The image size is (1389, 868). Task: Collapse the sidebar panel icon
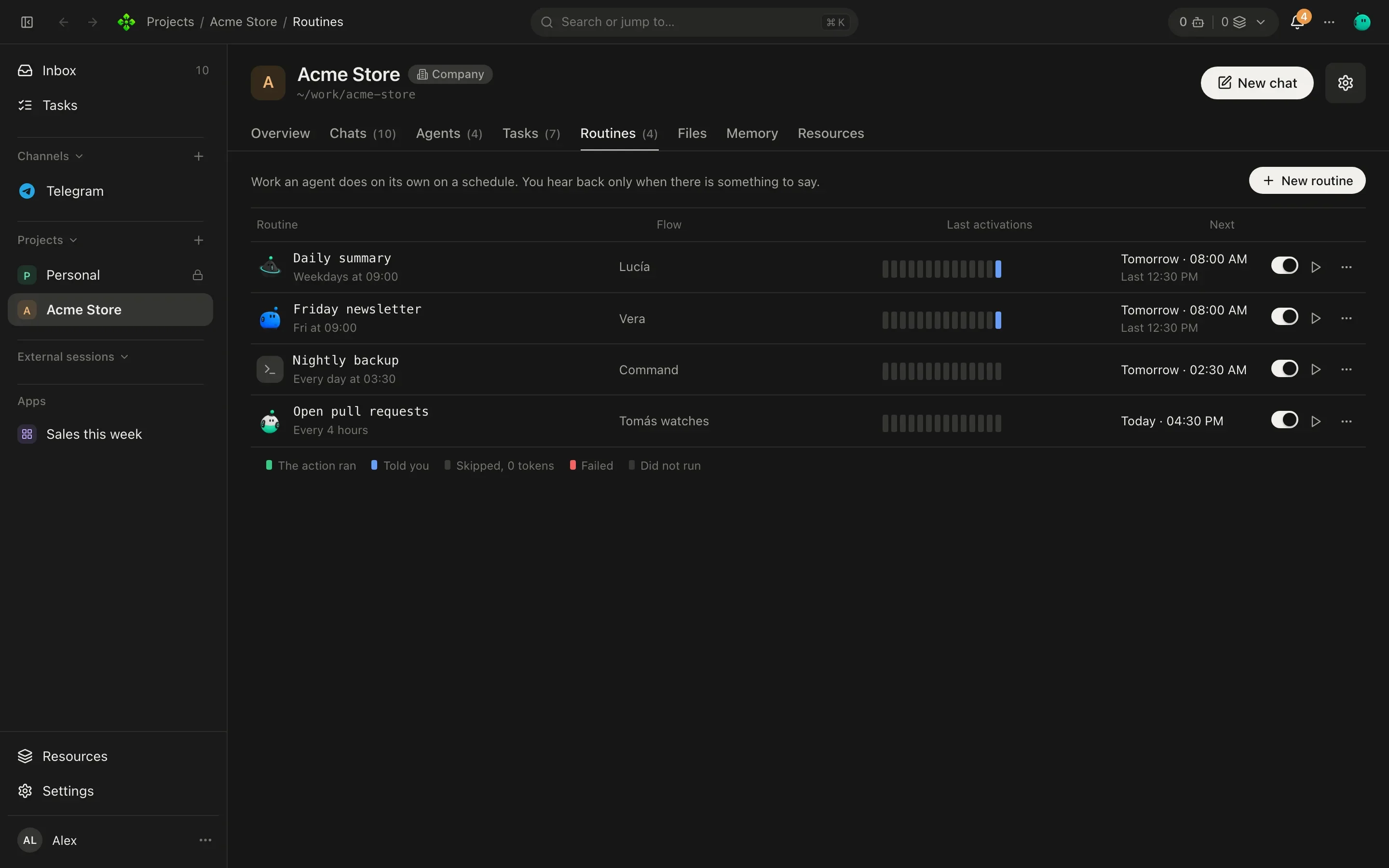(x=27, y=22)
